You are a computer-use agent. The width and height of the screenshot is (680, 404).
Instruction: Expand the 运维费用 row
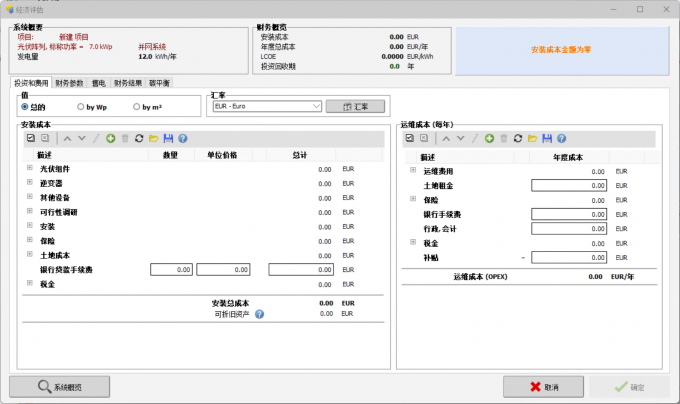click(x=413, y=170)
